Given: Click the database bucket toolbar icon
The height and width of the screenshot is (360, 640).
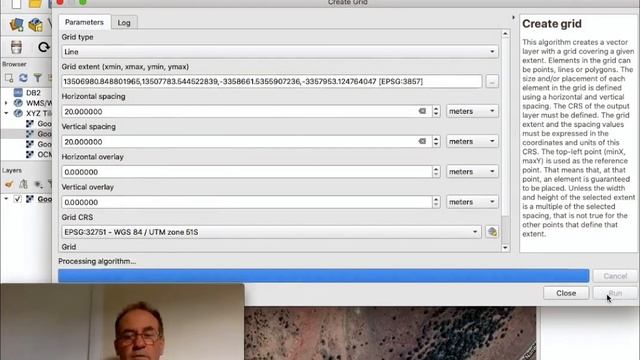Looking at the screenshot, I should (16, 47).
